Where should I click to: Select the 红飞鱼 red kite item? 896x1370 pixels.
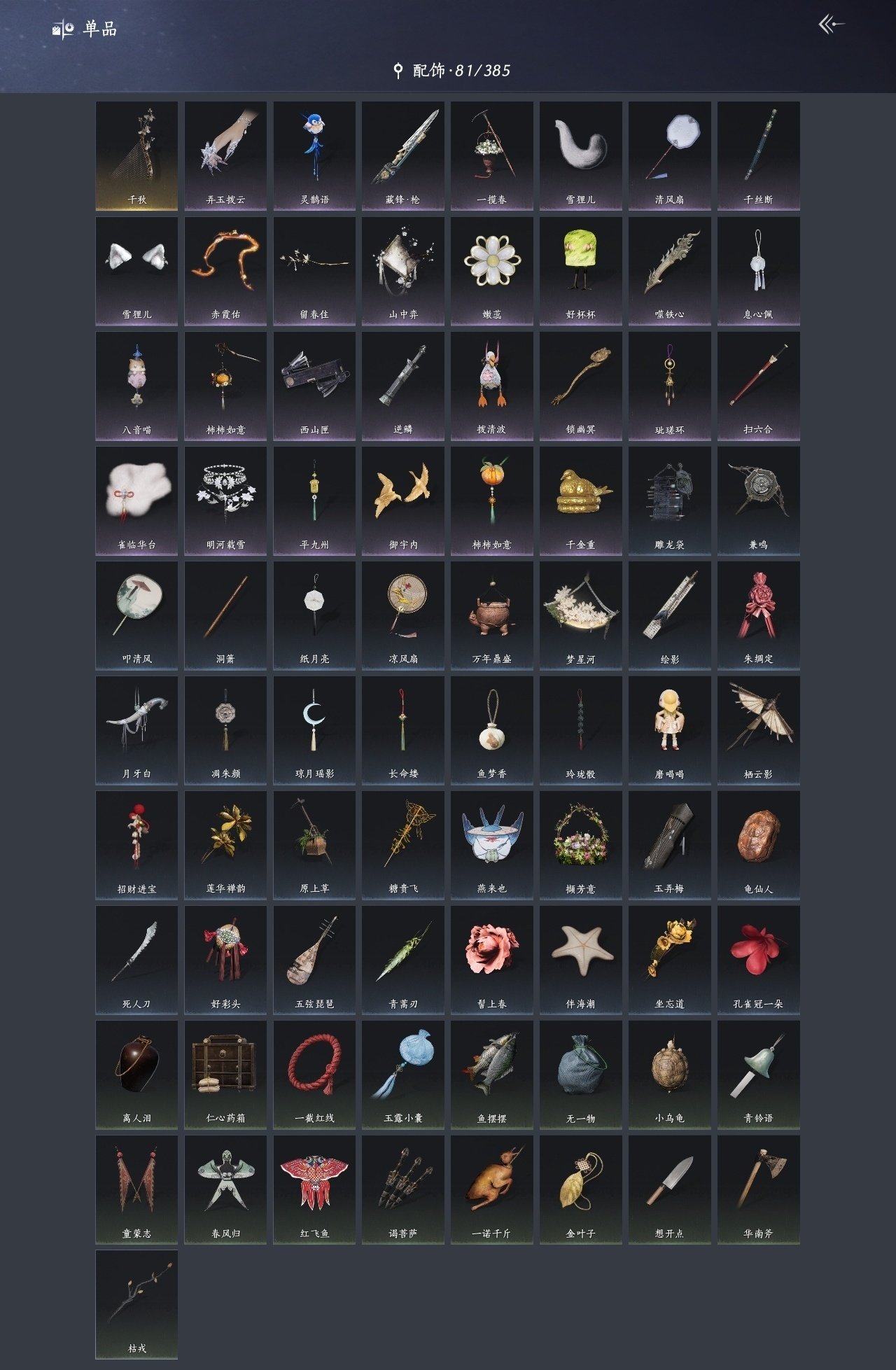(314, 1189)
